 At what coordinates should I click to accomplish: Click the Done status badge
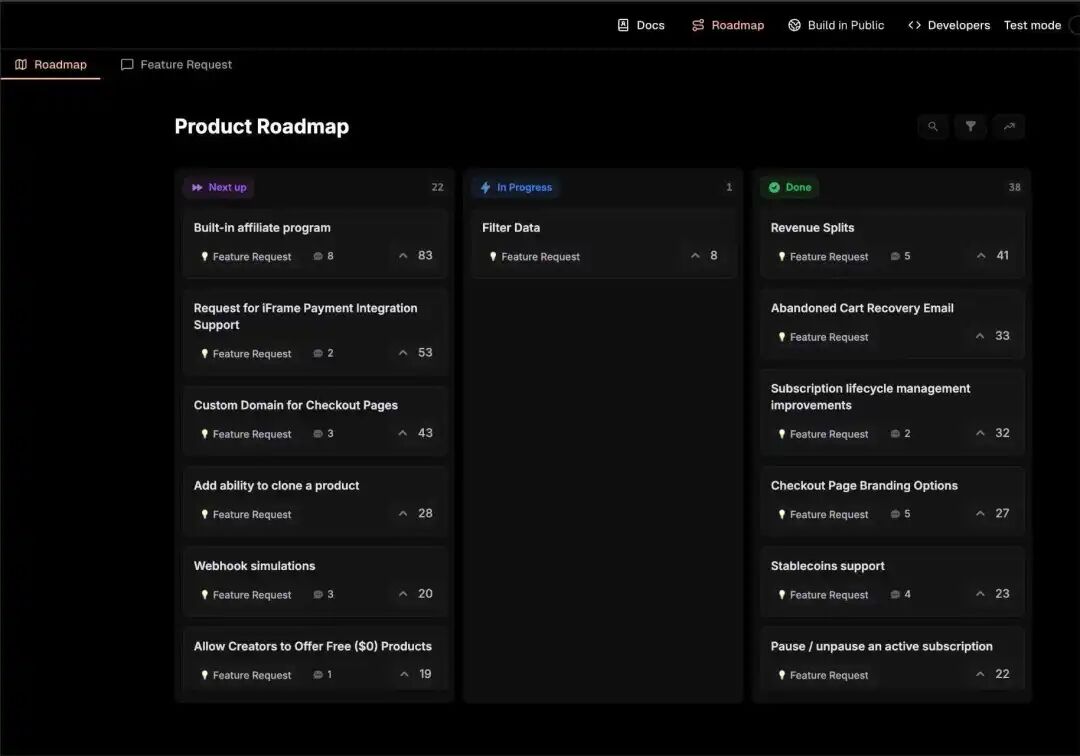tap(790, 187)
